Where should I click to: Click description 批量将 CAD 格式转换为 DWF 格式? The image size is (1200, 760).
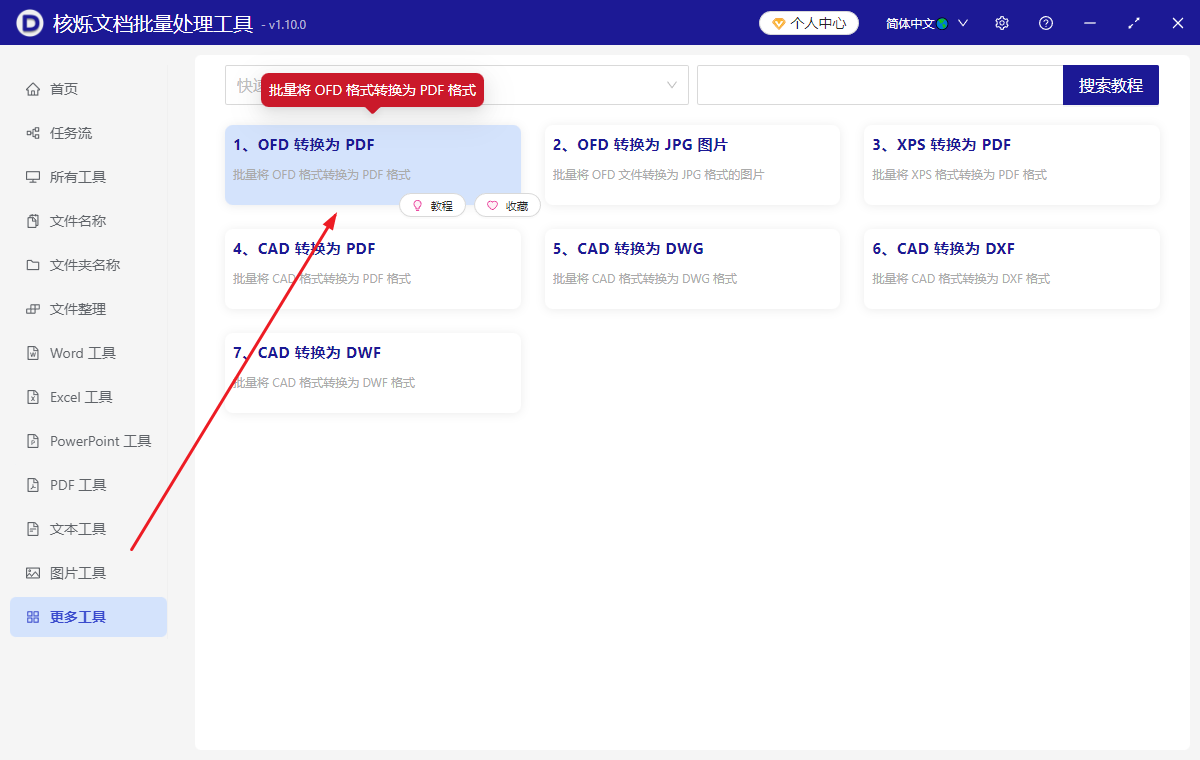click(x=324, y=383)
